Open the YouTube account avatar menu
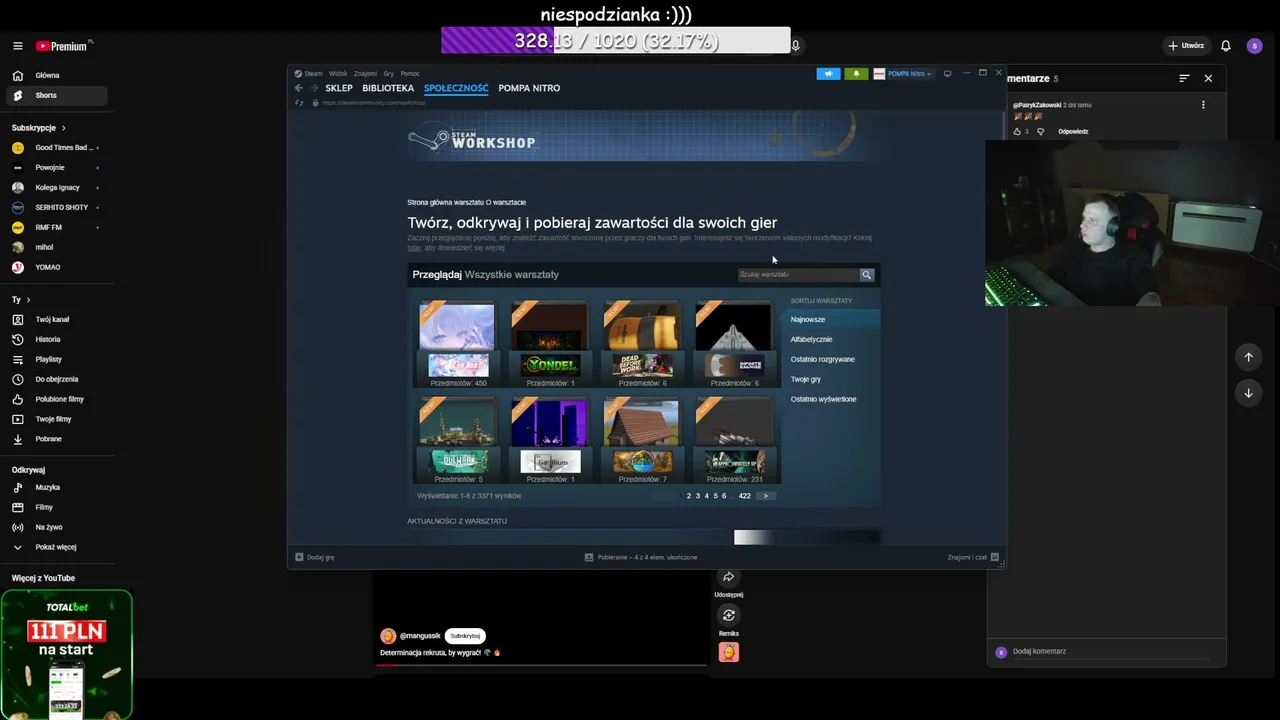The width and height of the screenshot is (1280, 720). [x=1254, y=46]
